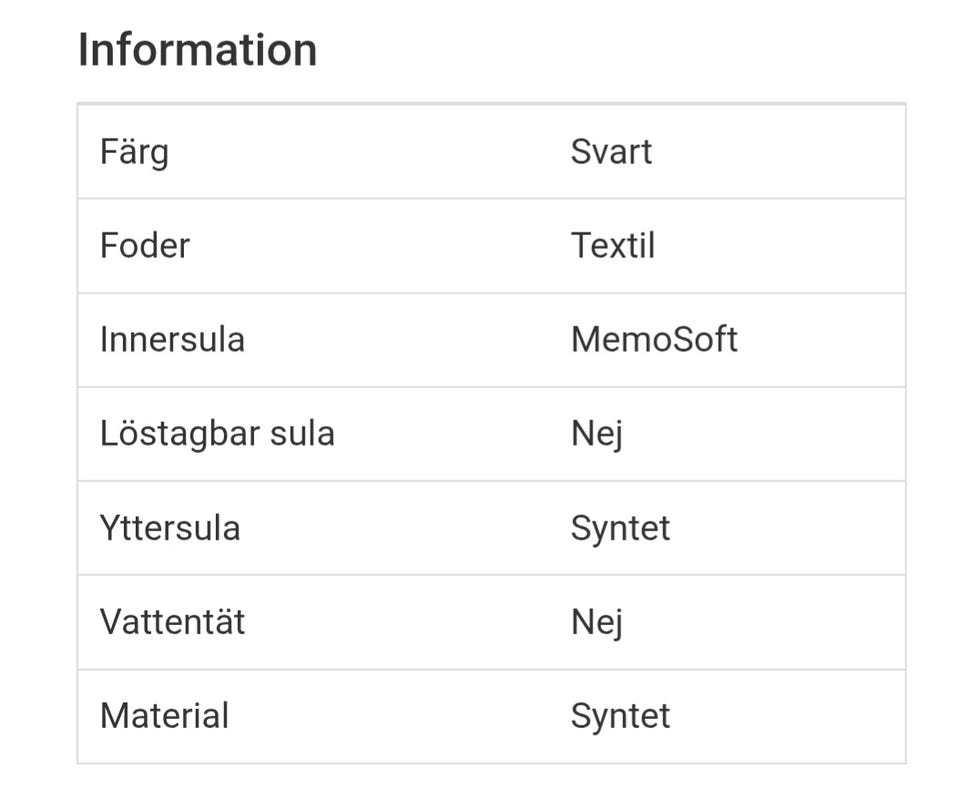
Task: Select the Foder label
Action: coord(144,246)
